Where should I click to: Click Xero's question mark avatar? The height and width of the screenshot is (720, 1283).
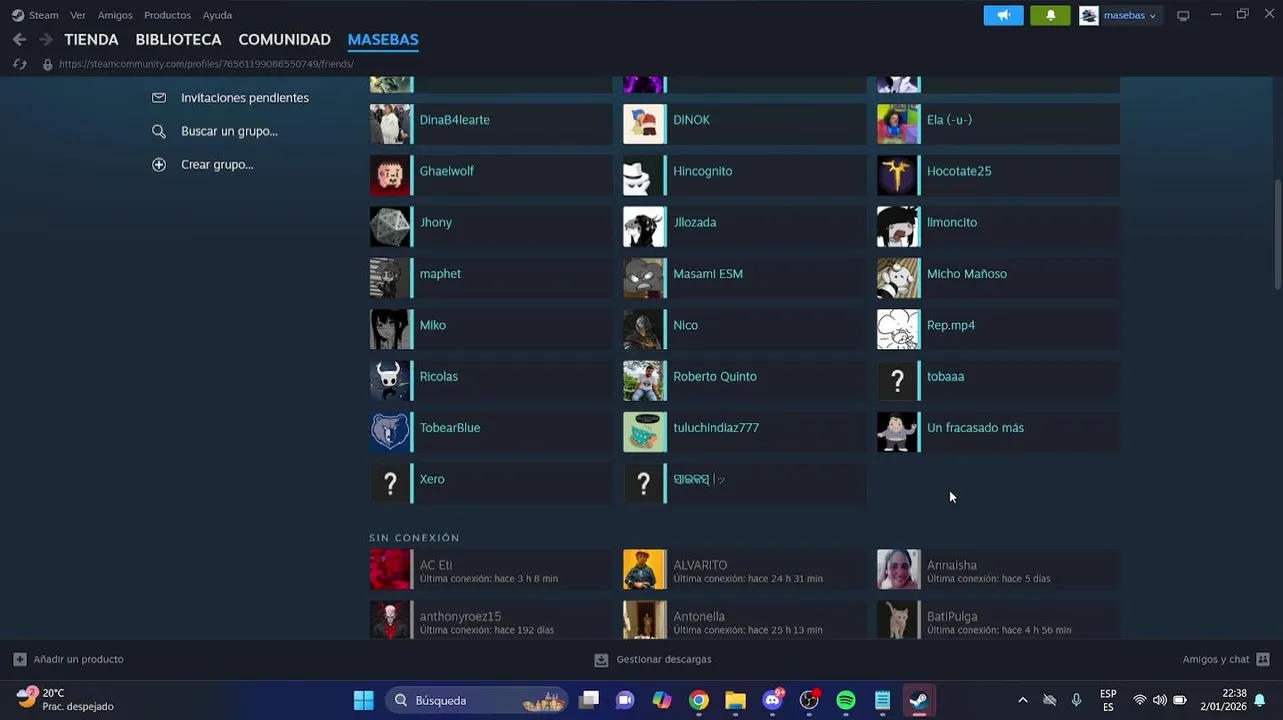click(390, 484)
